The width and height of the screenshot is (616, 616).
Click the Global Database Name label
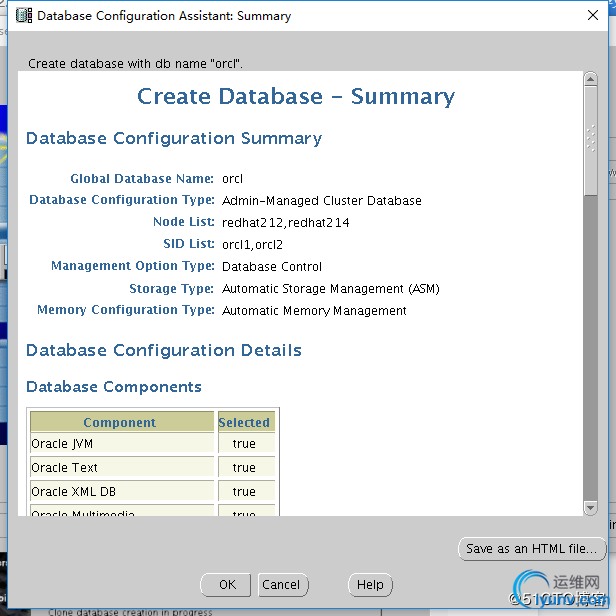tap(142, 178)
